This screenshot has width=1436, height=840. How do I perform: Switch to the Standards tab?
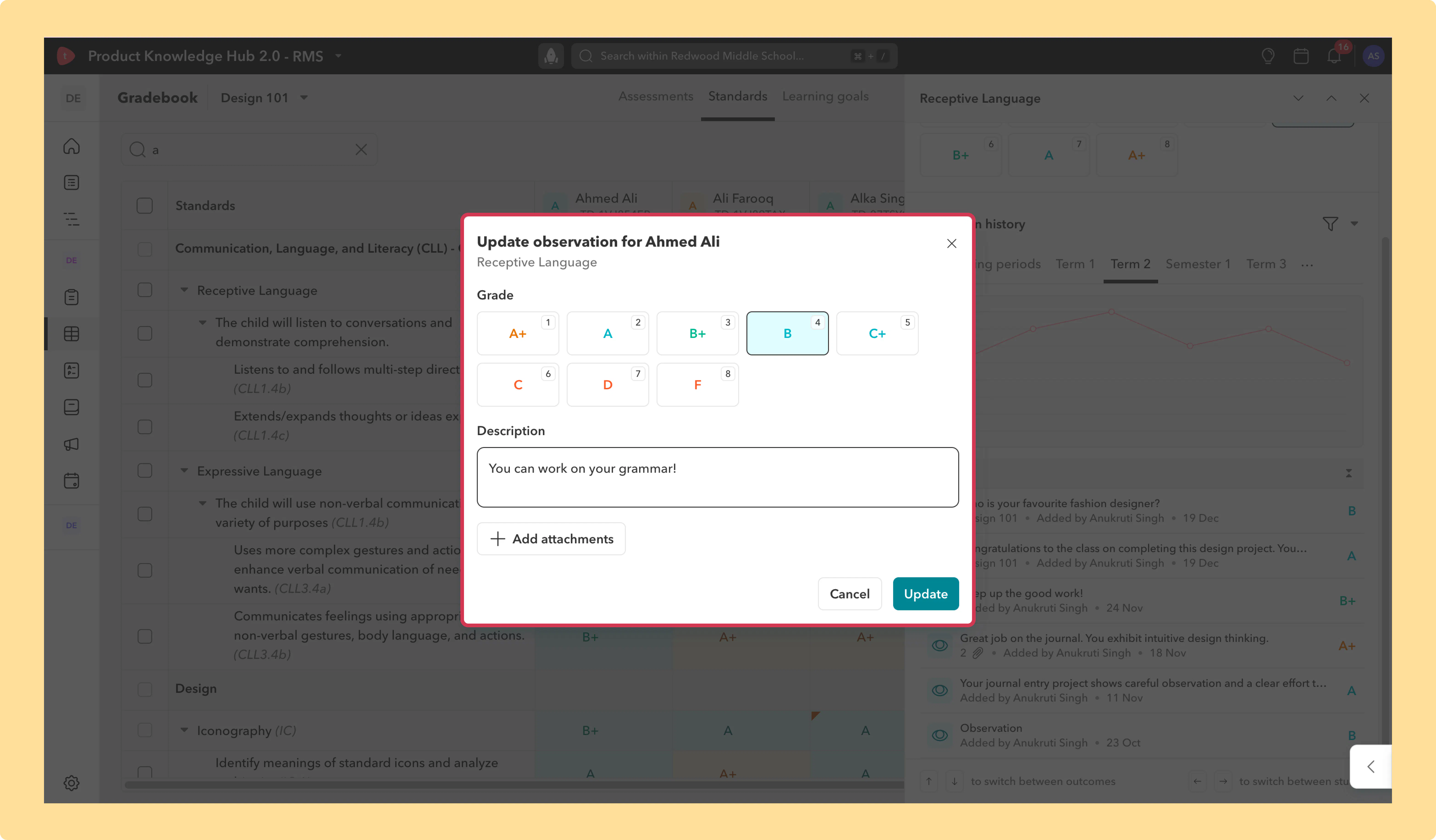(737, 96)
